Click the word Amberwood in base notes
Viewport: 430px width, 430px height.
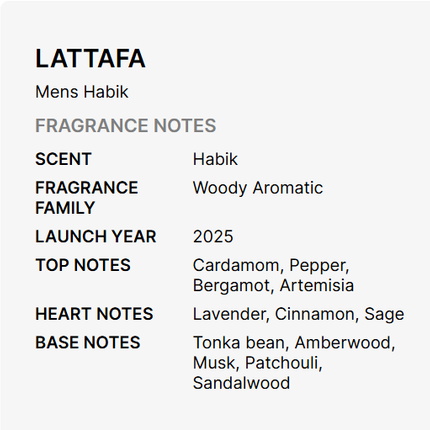click(345, 343)
